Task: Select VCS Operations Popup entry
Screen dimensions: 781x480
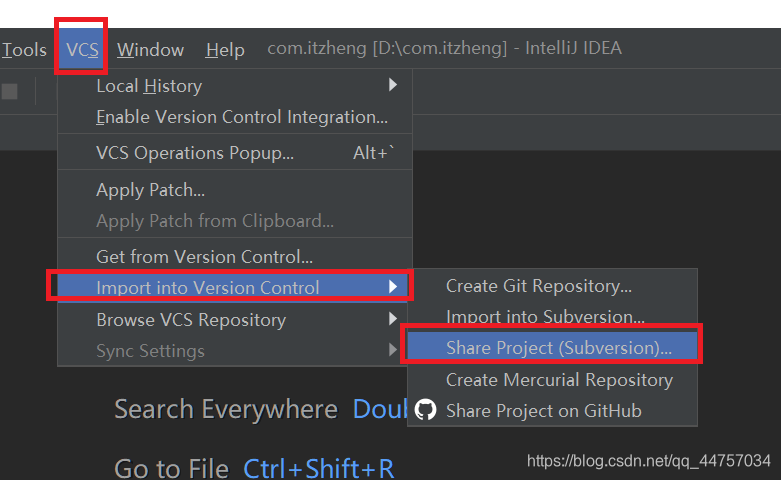Action: tap(195, 153)
